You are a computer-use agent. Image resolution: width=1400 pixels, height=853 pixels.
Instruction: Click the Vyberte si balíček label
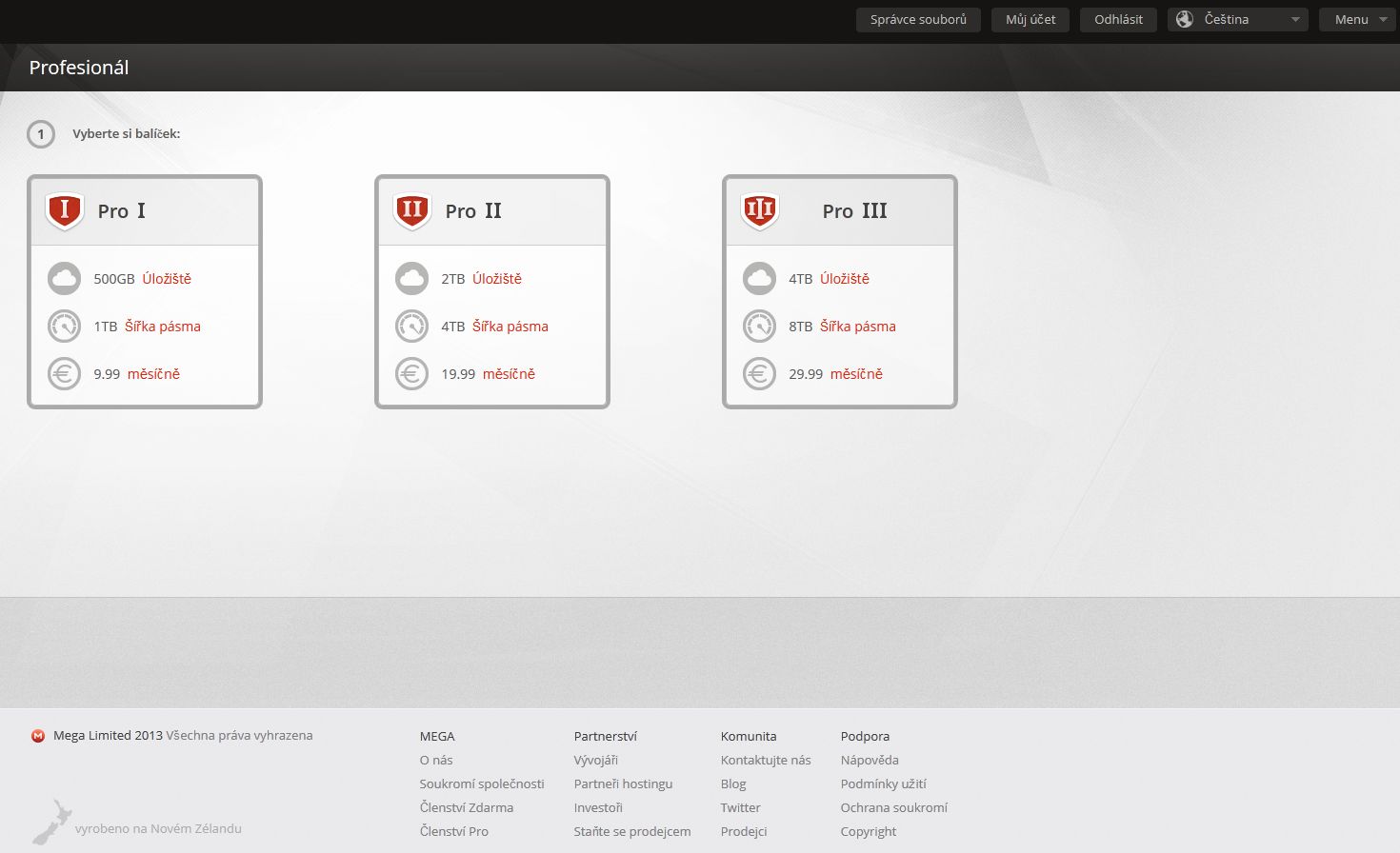[127, 133]
